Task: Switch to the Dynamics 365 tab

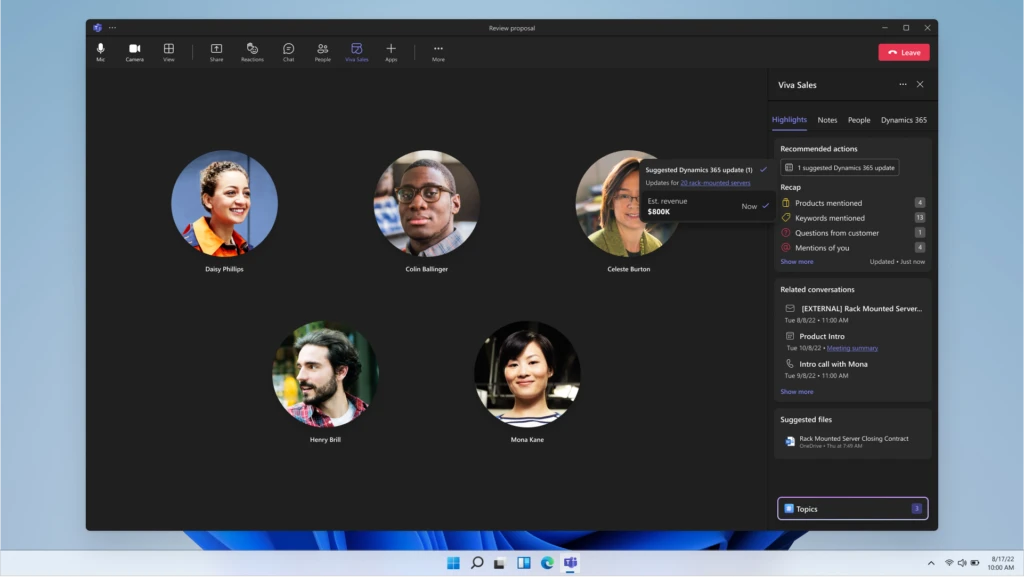Action: [x=903, y=120]
